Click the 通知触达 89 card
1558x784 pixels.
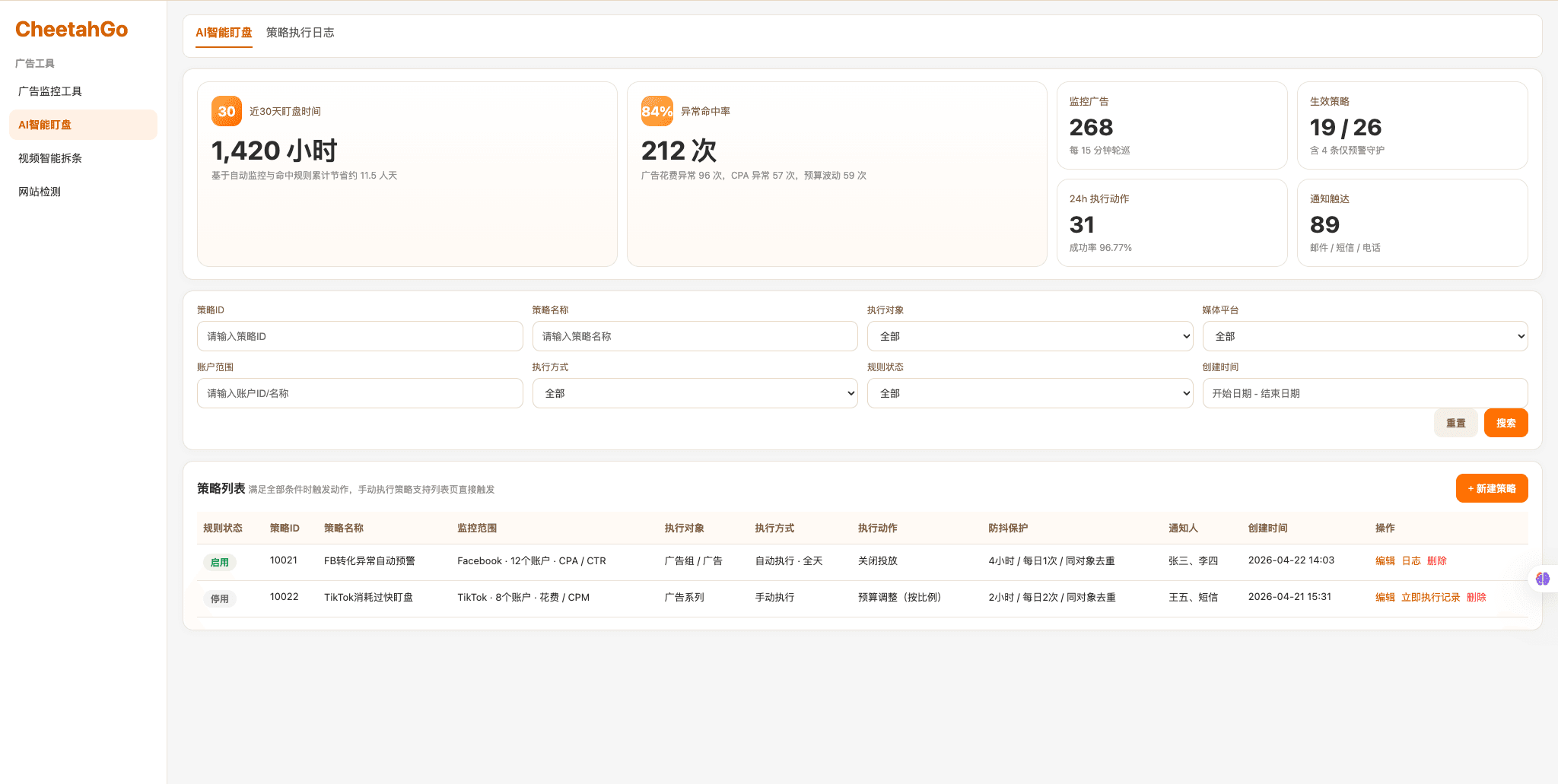point(1413,223)
